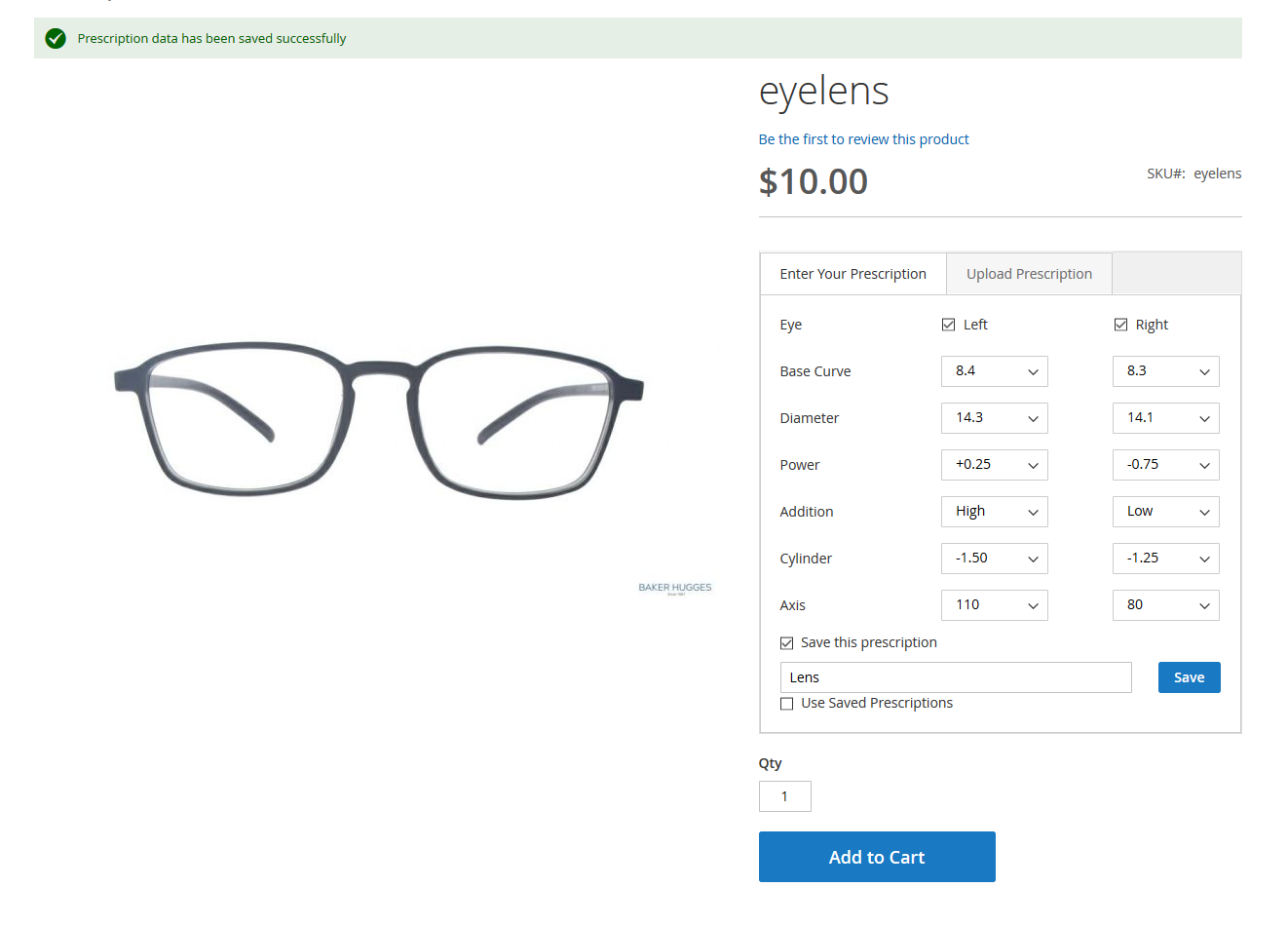This screenshot has width=1288, height=926.
Task: Expand right eye Power dropdown
Action: (1165, 465)
